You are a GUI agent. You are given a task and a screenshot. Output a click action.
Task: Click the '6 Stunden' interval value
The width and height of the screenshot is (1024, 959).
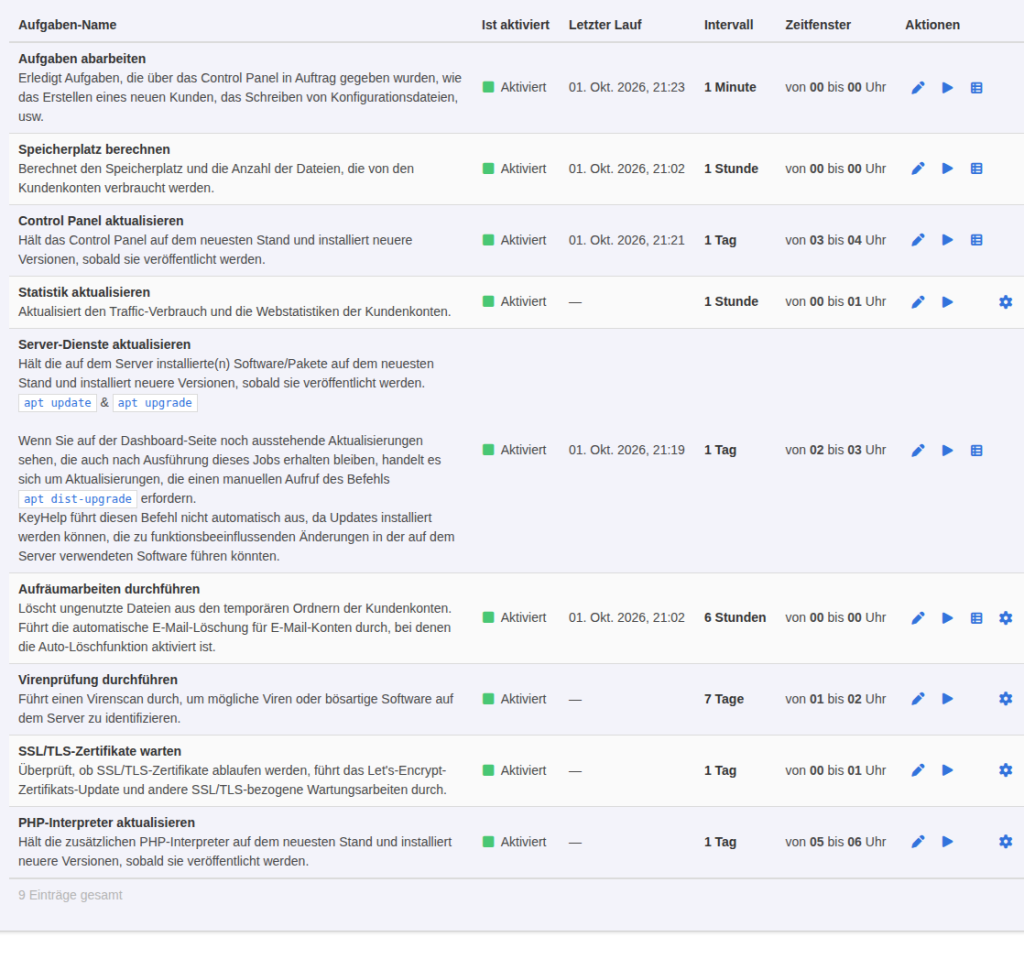[x=735, y=617]
